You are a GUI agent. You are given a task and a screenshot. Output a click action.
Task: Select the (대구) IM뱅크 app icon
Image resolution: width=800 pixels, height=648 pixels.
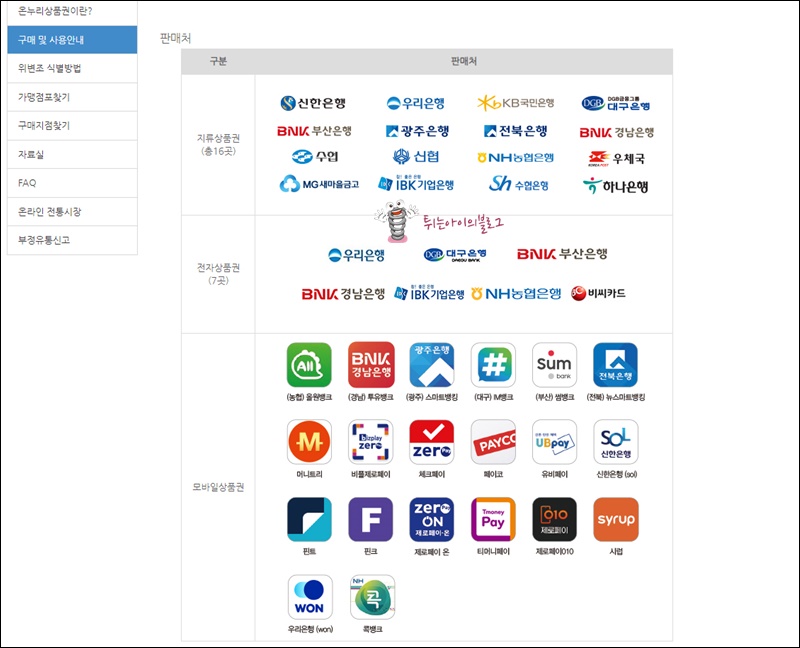coord(493,365)
